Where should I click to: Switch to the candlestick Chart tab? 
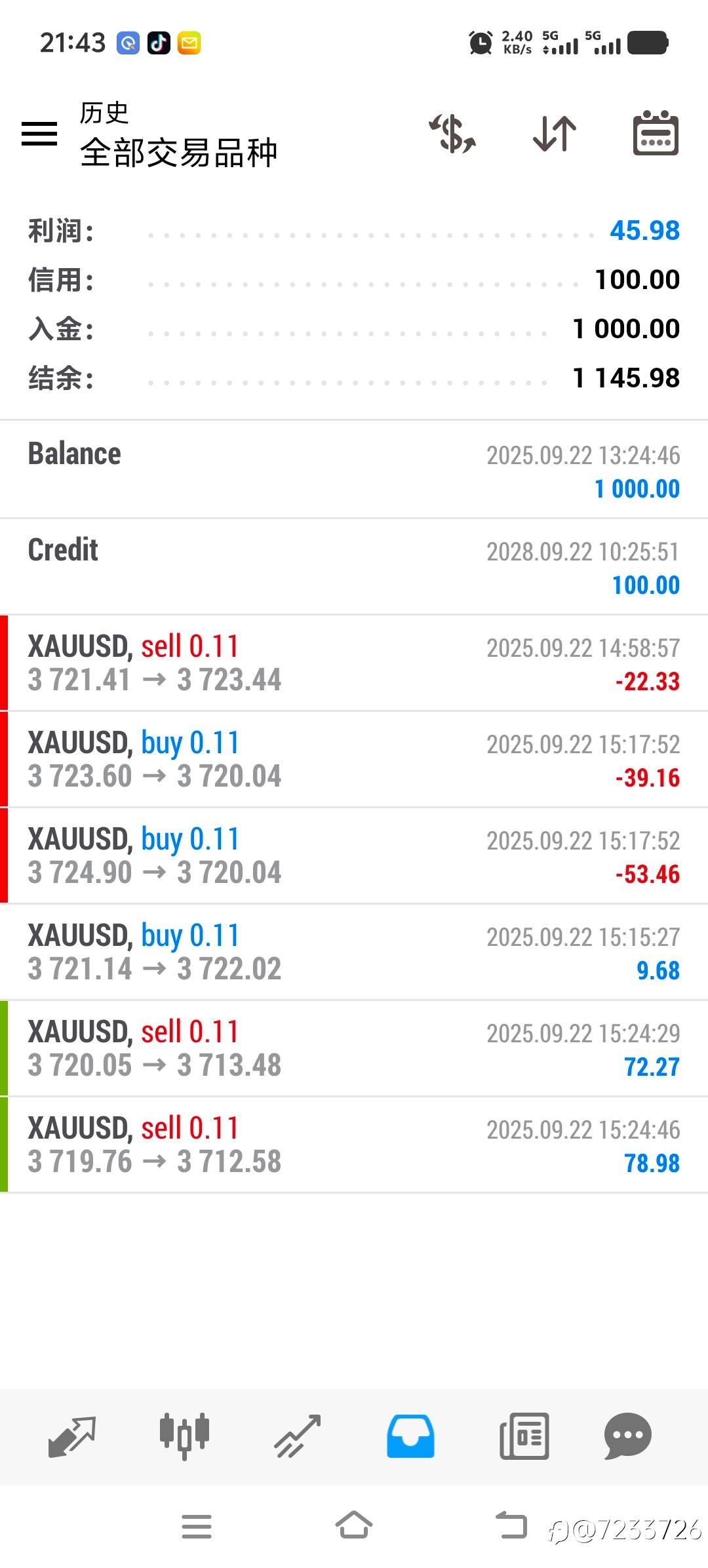[184, 1436]
